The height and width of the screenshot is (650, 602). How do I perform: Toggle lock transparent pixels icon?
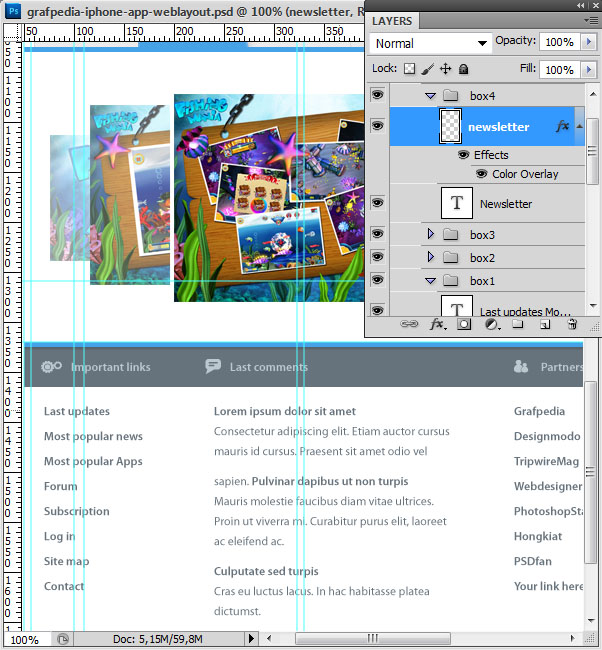tap(410, 69)
